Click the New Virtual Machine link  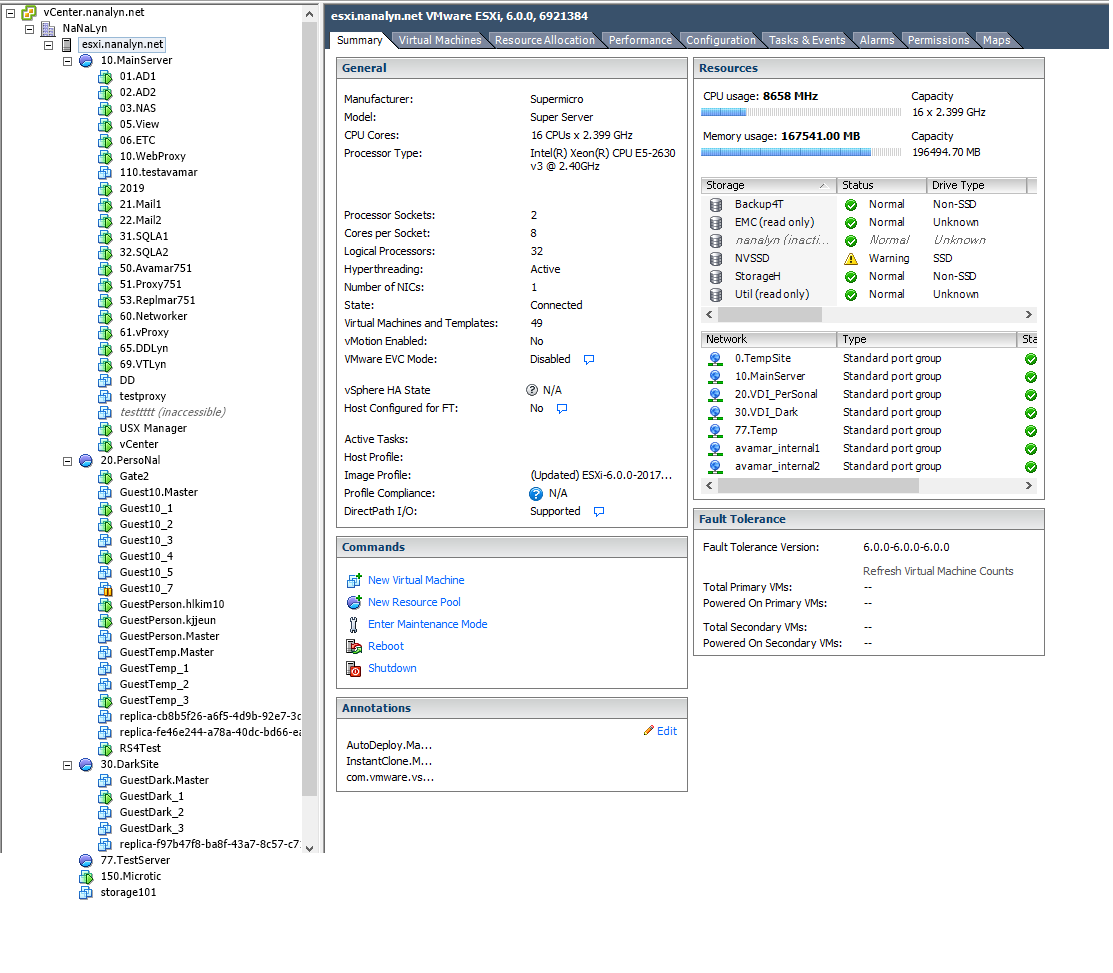point(416,581)
